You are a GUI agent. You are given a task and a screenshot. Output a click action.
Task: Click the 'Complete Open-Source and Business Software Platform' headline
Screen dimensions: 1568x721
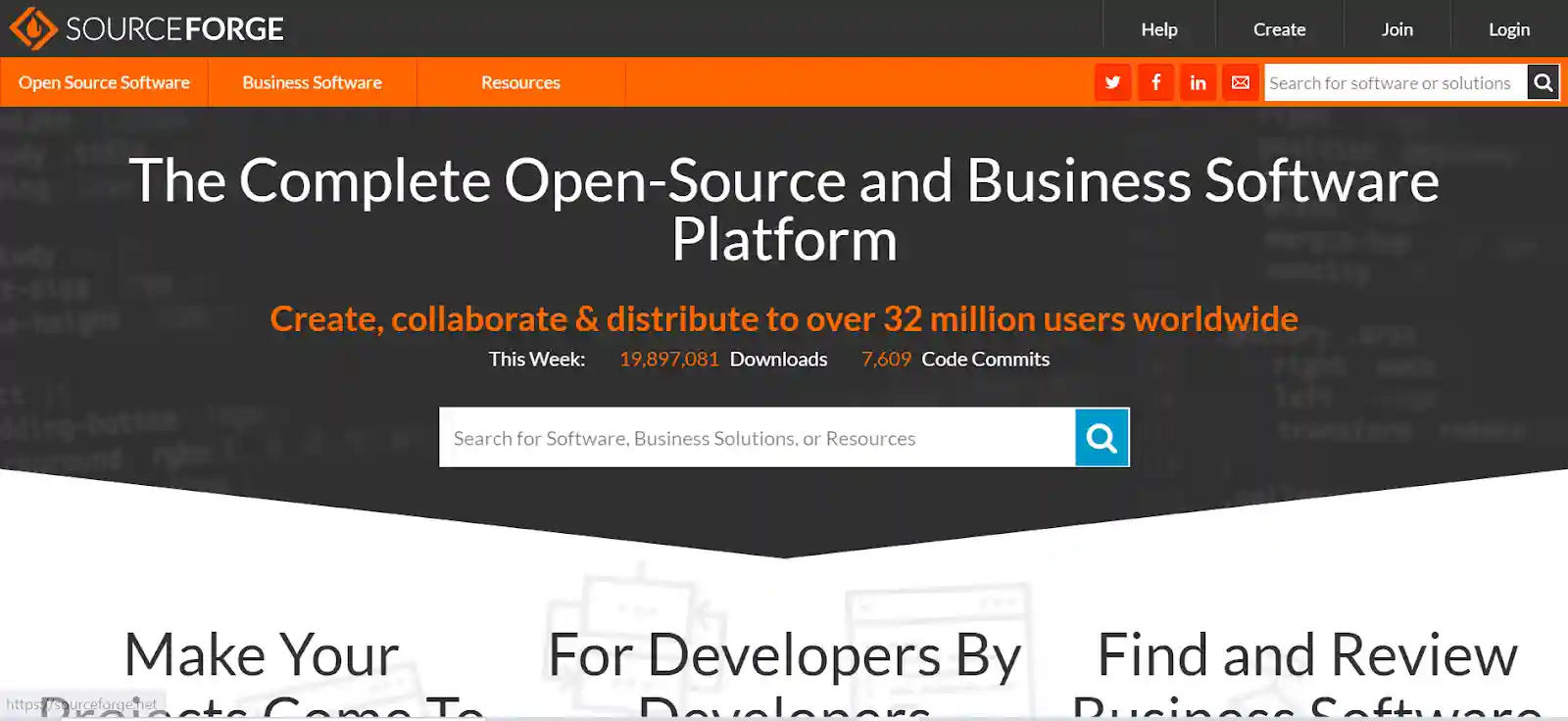[784, 210]
